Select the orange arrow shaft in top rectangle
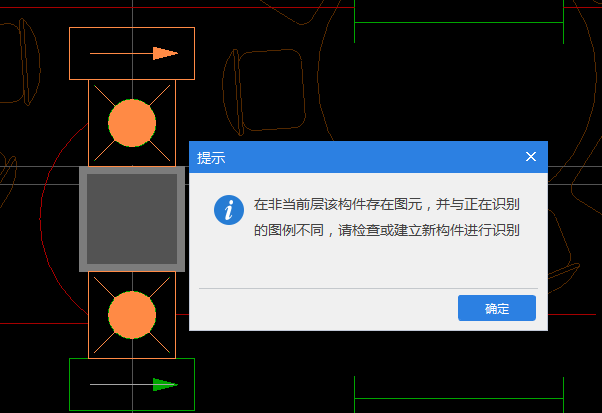The image size is (602, 413). 121,53
